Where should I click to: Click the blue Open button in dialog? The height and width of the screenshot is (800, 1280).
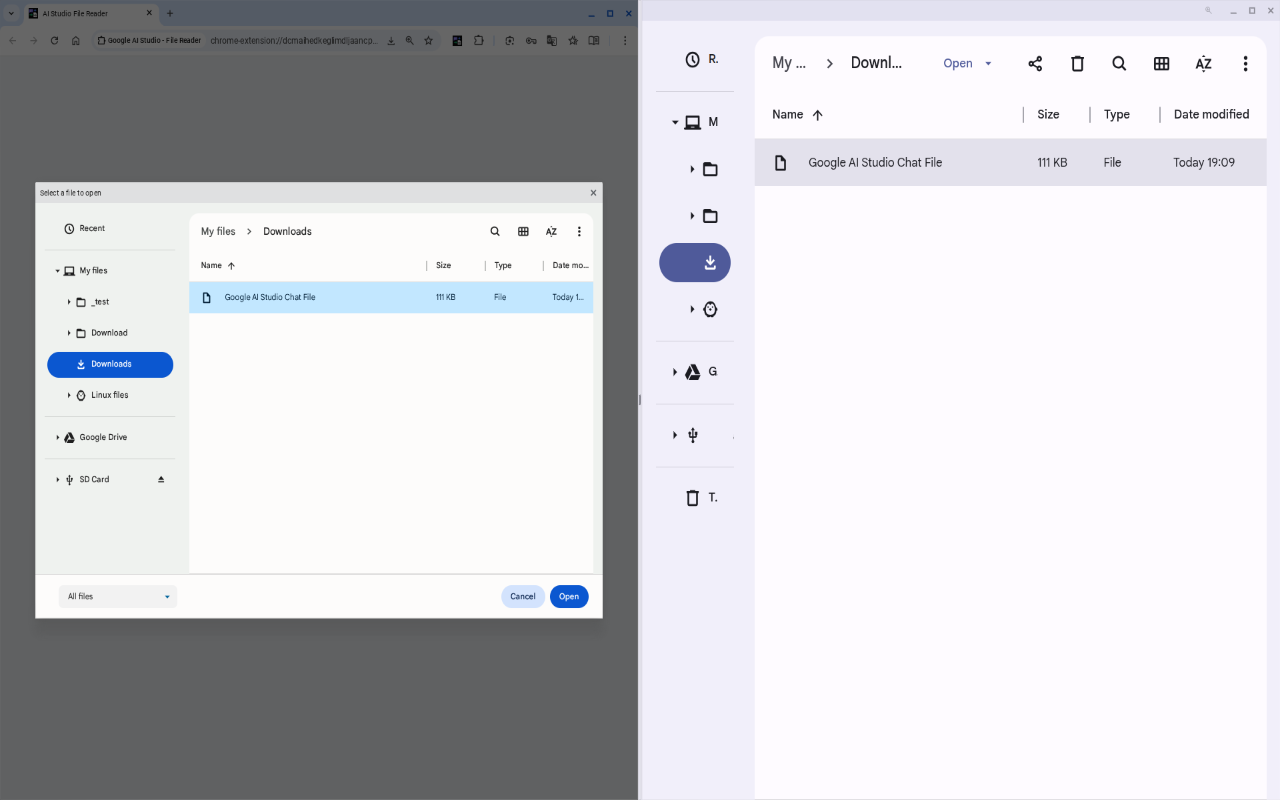(569, 596)
